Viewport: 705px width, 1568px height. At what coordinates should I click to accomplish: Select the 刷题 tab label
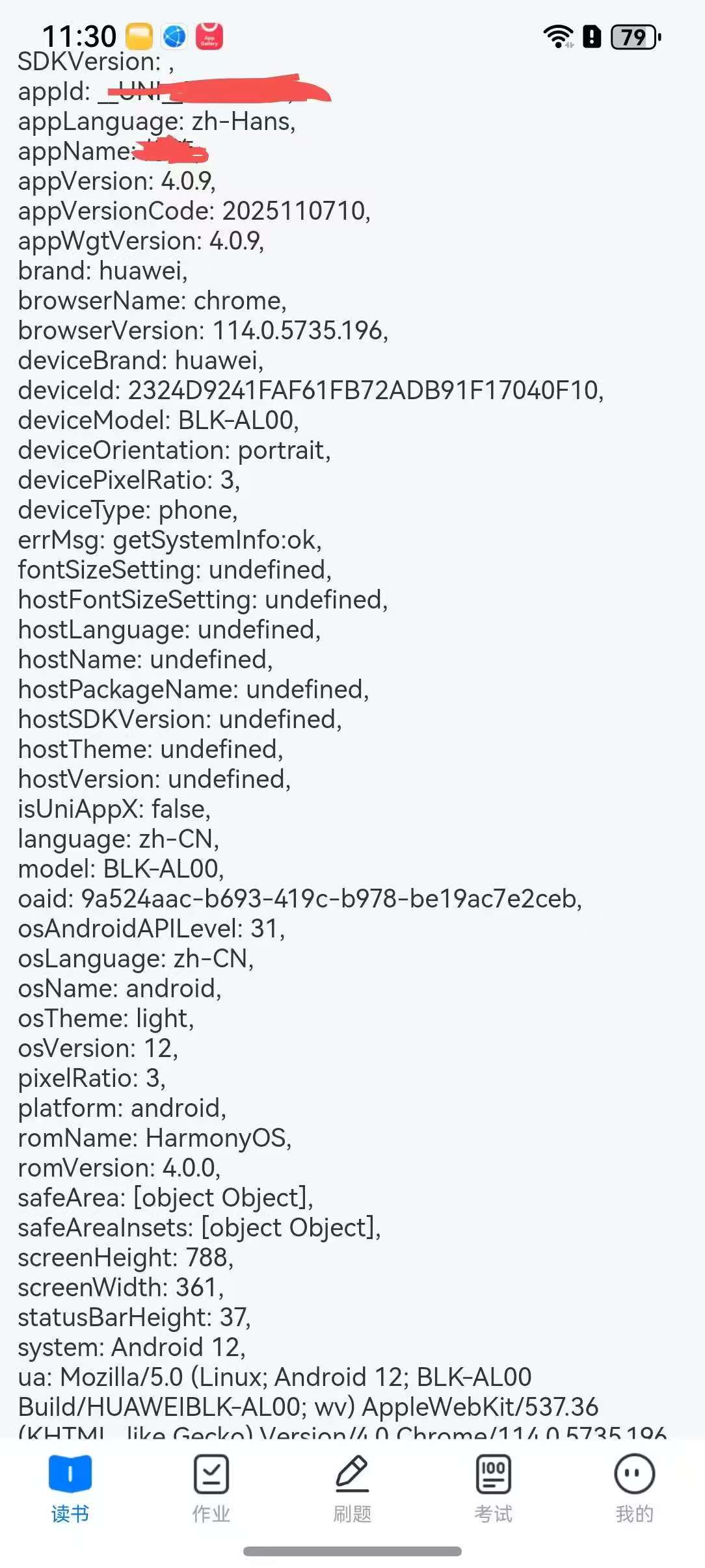tap(352, 1514)
